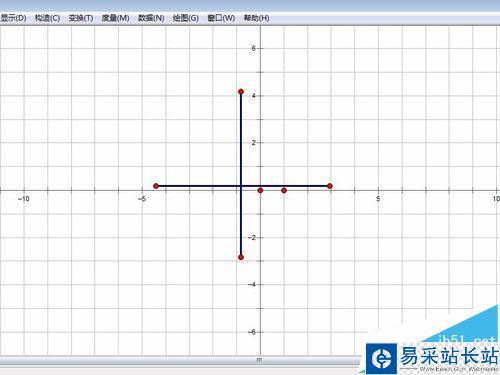The image size is (500, 375).
Task: Open the 构造(C) menu
Action: coord(47,18)
